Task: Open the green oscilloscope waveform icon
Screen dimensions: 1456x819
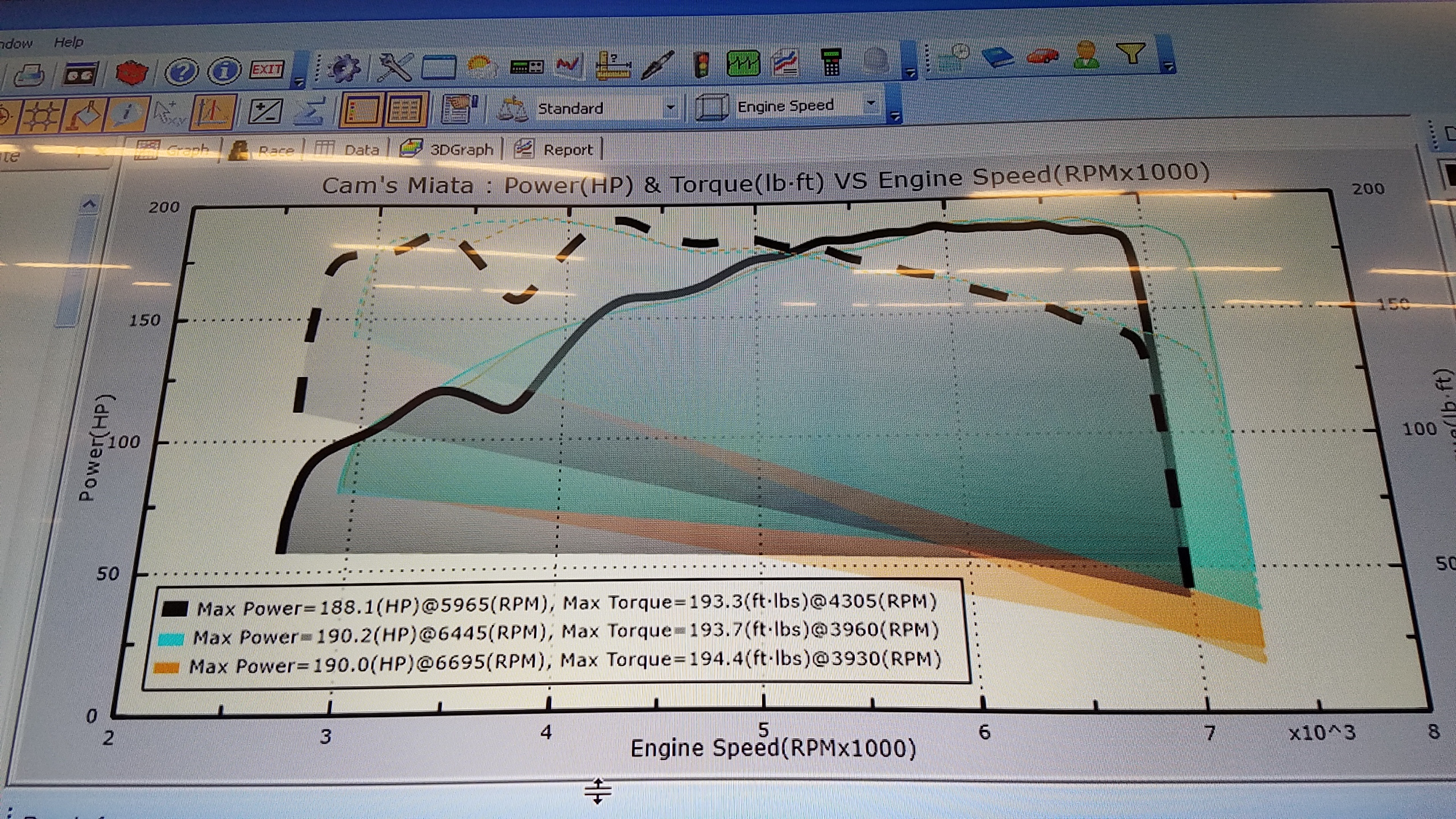Action: [x=743, y=63]
